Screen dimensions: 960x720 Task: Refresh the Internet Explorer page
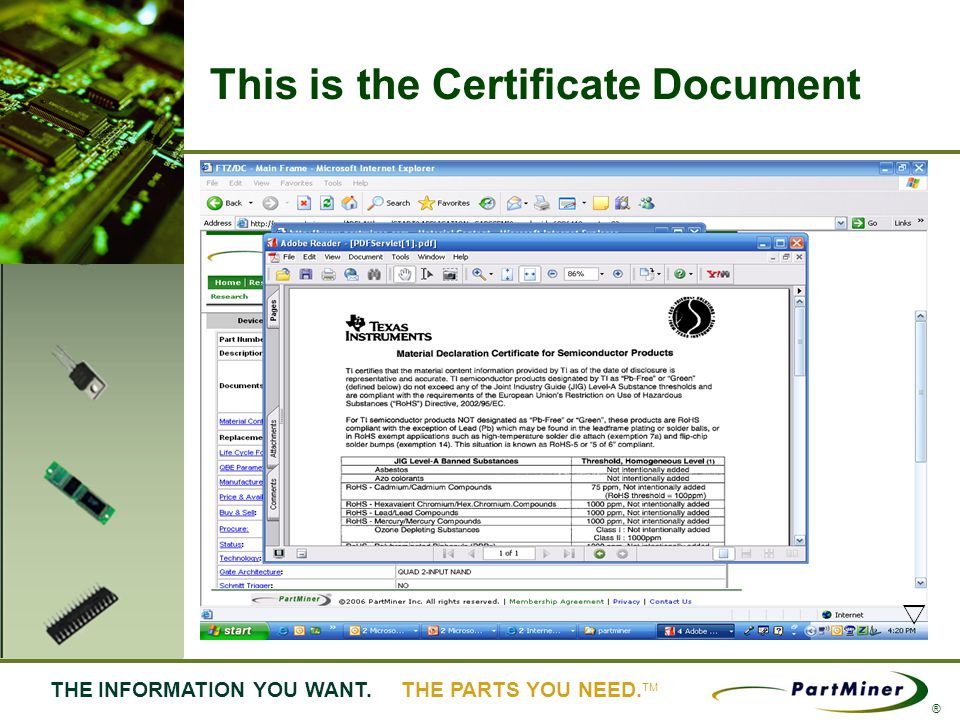coord(327,203)
